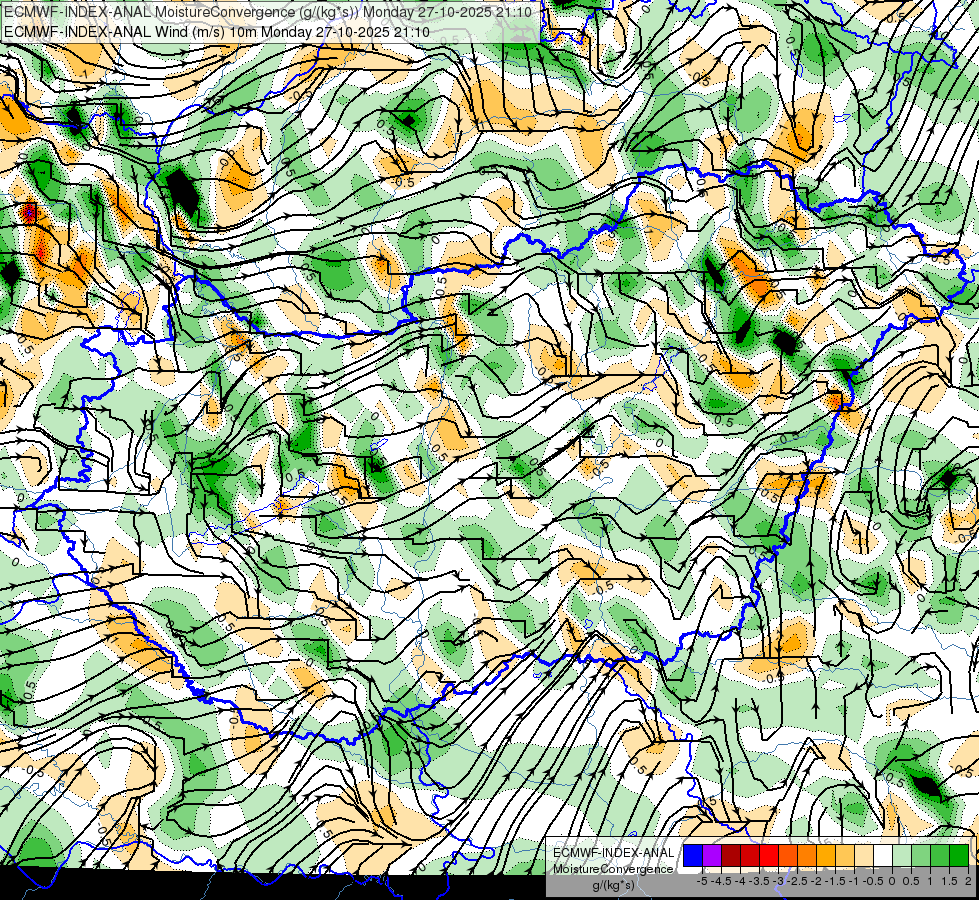Click the -5 tick value on the legend
The height and width of the screenshot is (900, 979).
click(x=702, y=881)
